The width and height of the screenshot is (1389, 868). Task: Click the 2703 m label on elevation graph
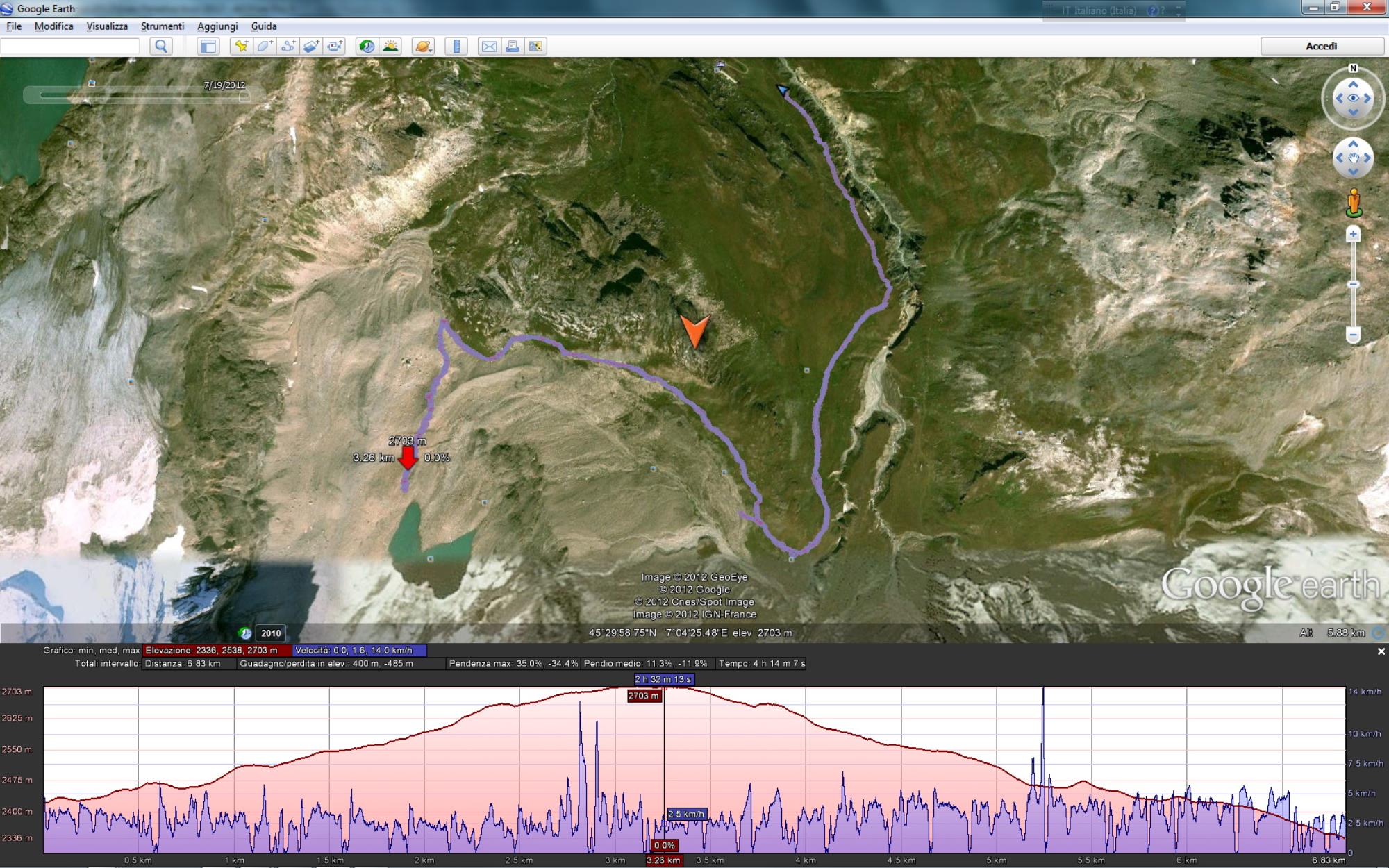[644, 696]
